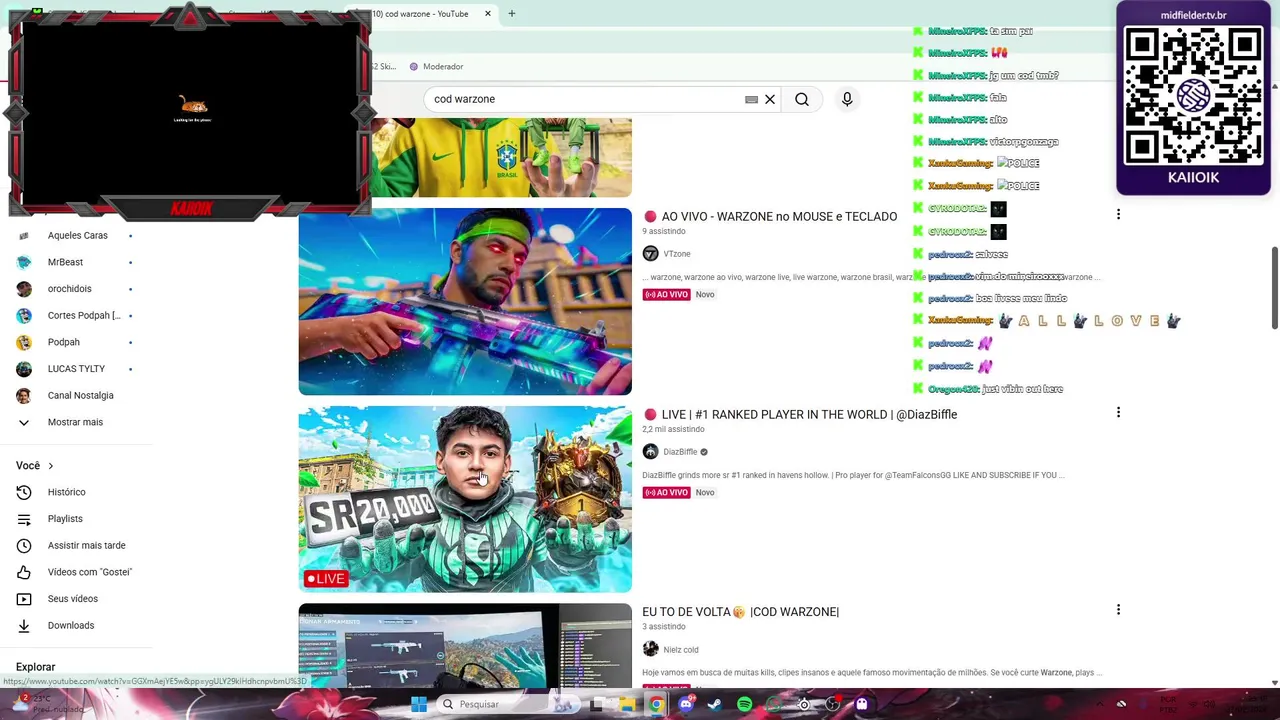Open the Aqueles Caras subscription
Screen dimensions: 1280x720
point(75,235)
